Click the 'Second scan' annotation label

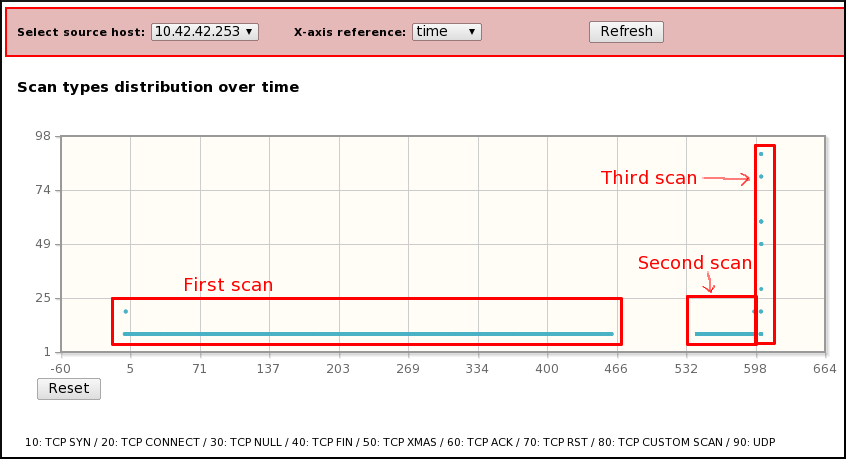[694, 263]
